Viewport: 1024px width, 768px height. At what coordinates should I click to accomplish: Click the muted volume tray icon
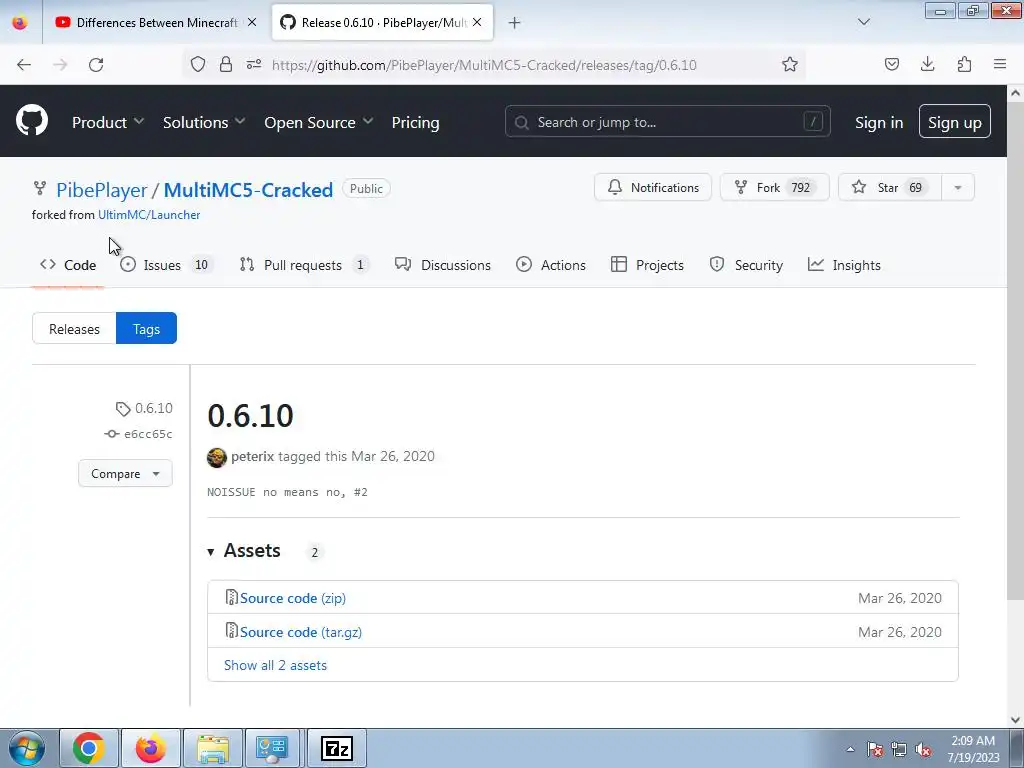[923, 750]
